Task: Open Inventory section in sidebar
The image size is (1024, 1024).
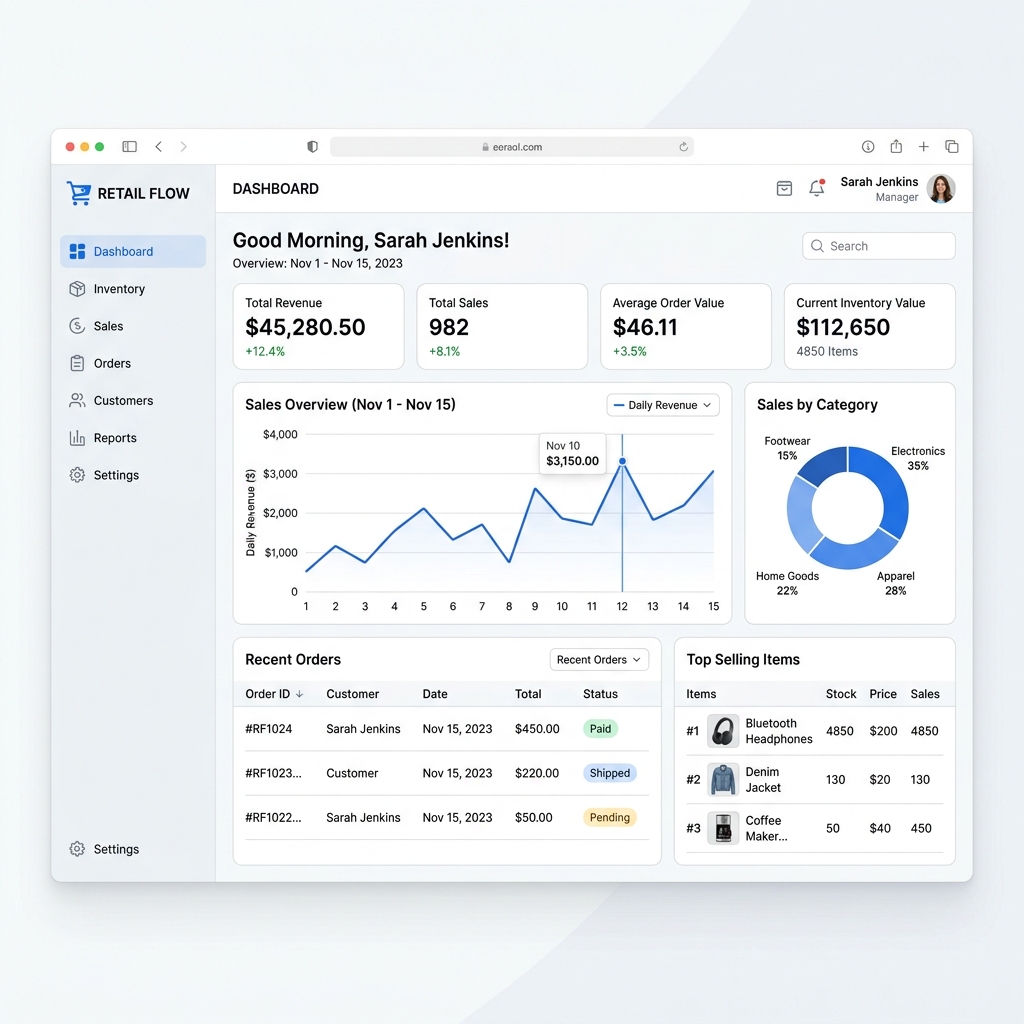Action: click(x=133, y=289)
